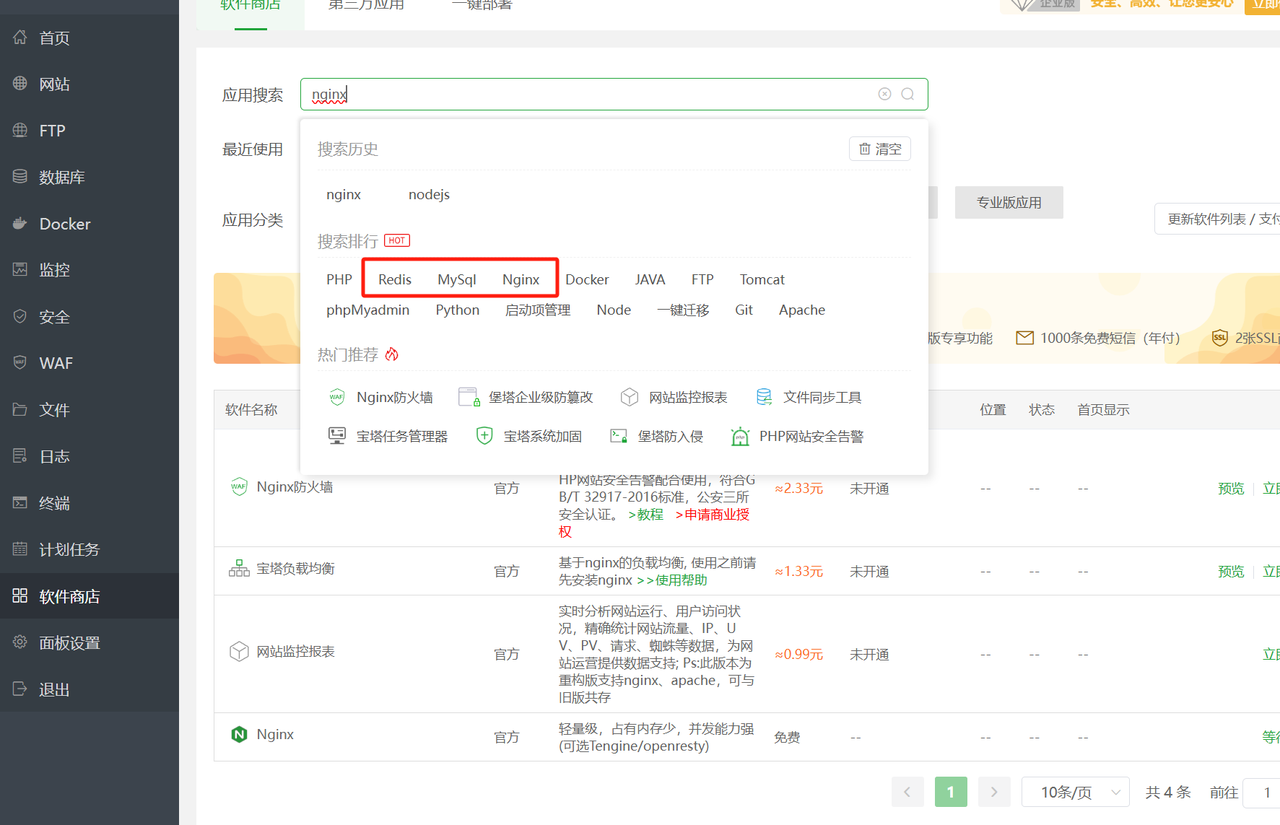Click the 应用搜索 input field
1280x825 pixels.
tap(614, 94)
